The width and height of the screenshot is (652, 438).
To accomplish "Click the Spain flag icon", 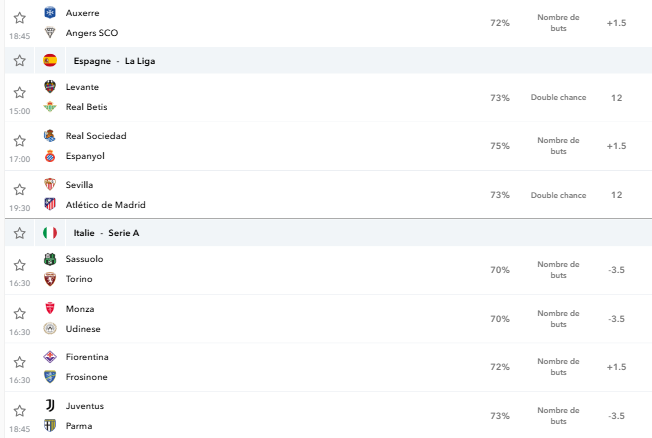I will click(50, 61).
